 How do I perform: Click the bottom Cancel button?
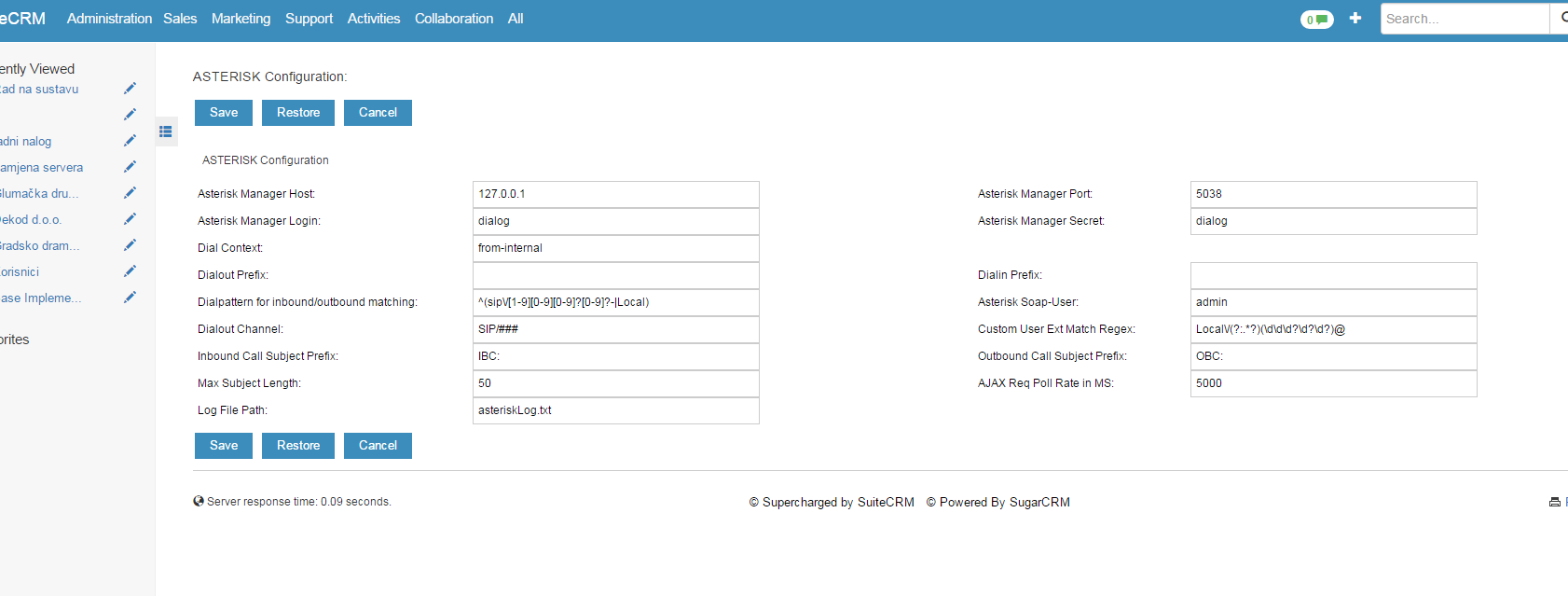pos(378,446)
